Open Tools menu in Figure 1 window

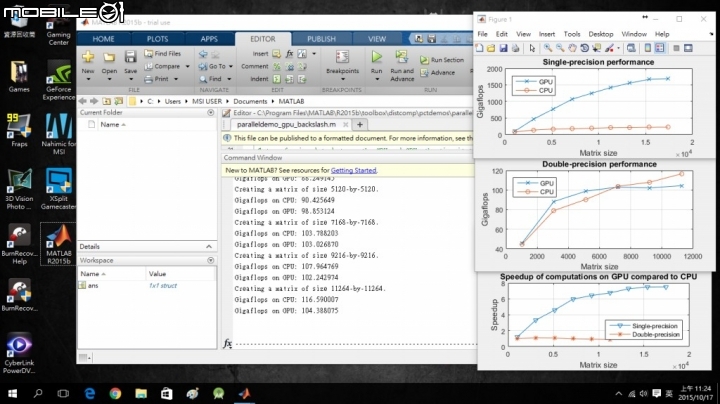572,34
